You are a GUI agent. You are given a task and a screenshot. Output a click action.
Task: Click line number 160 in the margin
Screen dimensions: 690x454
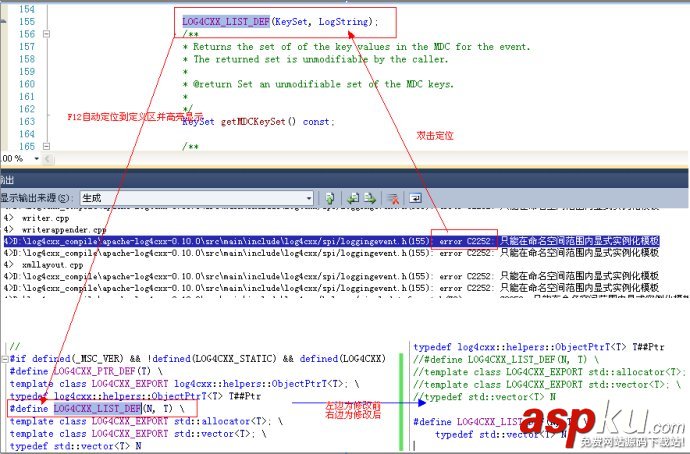click(x=27, y=84)
